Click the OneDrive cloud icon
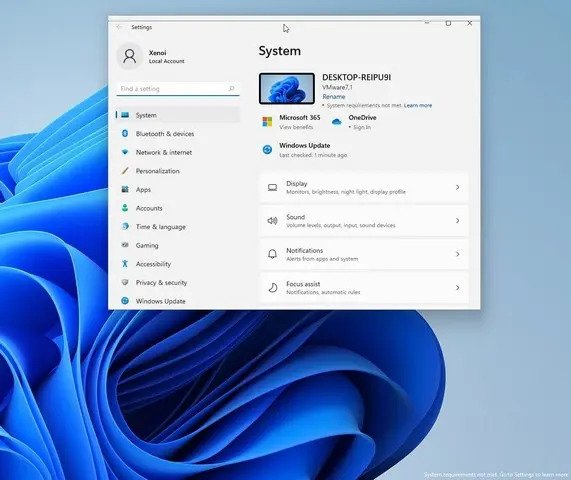This screenshot has width=571, height=480. [336, 122]
